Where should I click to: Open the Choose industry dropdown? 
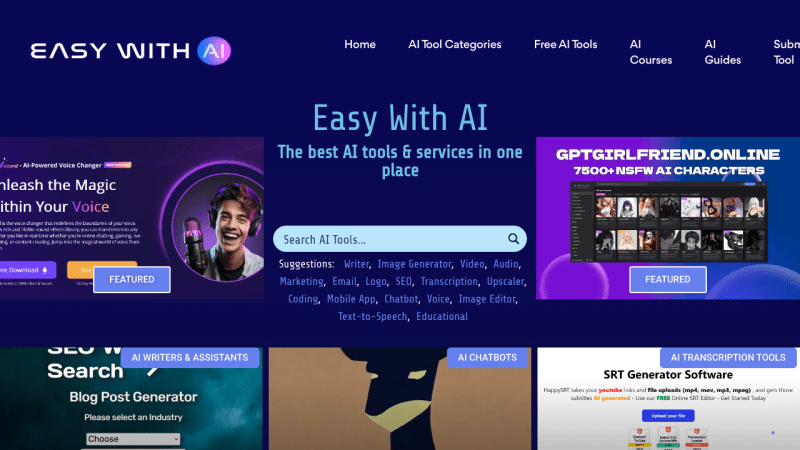click(x=133, y=439)
